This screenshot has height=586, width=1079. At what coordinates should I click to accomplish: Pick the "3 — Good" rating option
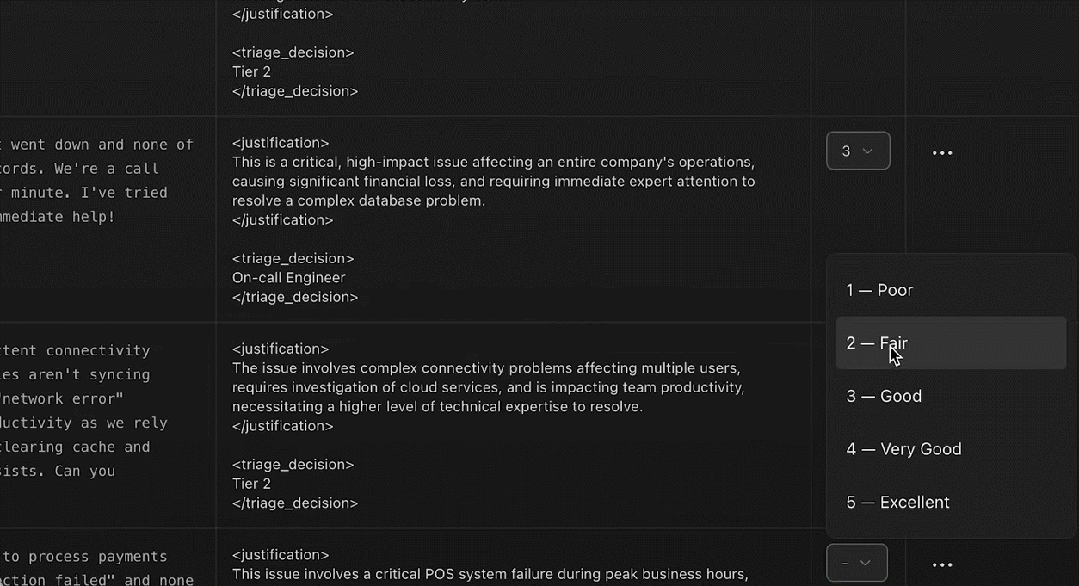coord(884,396)
